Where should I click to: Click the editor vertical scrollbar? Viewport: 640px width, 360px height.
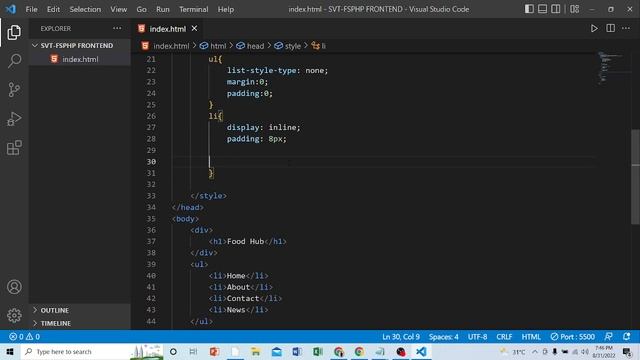636,176
